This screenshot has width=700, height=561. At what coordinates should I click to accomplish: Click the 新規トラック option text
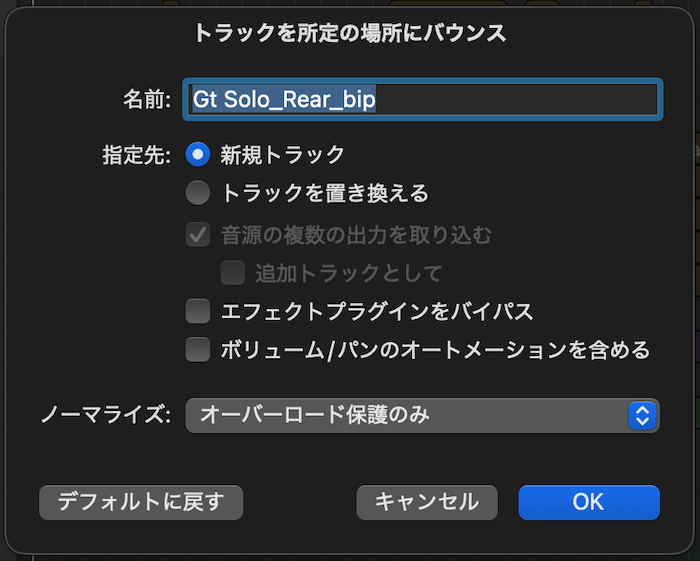coord(282,155)
